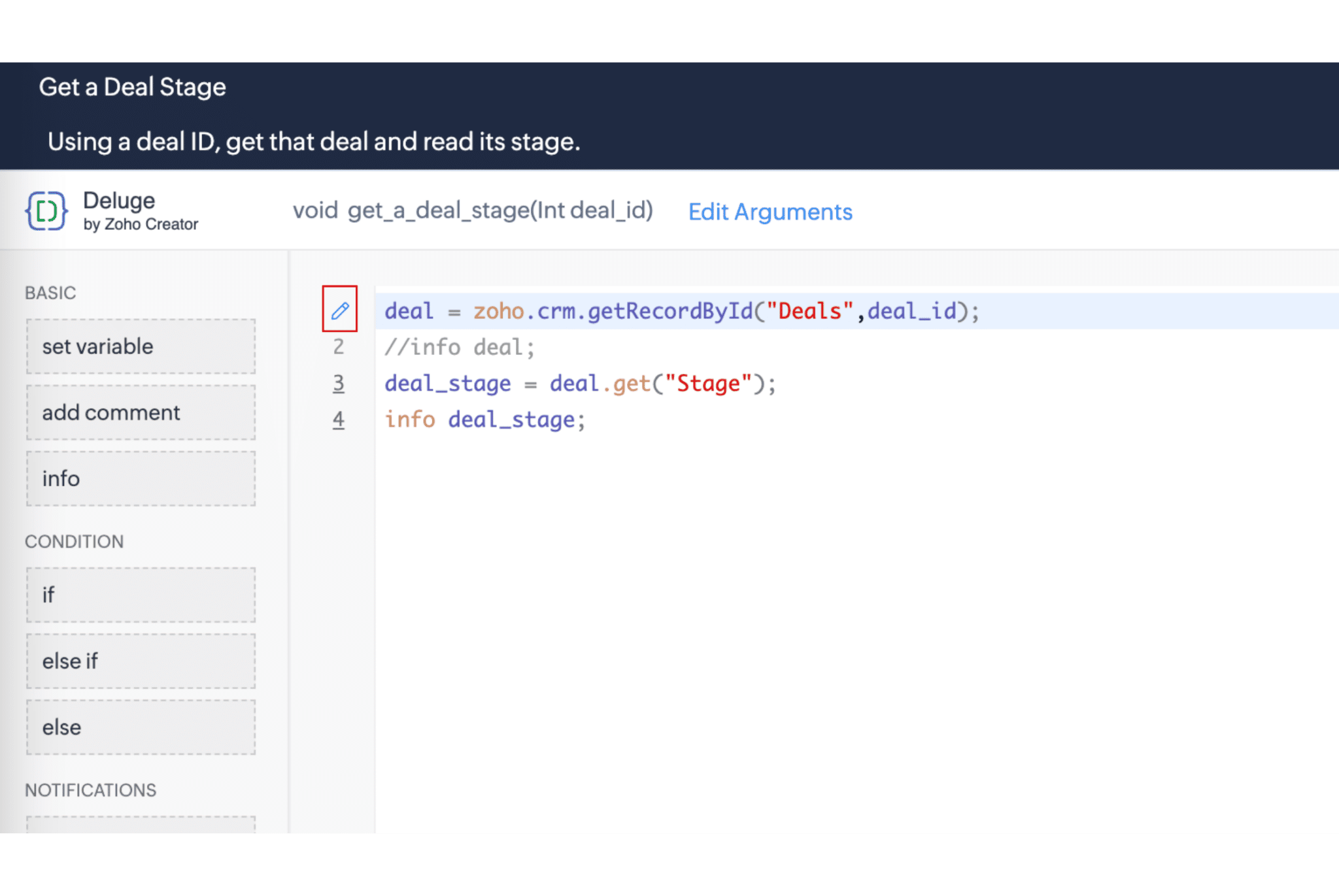Pick the else condition block
The height and width of the screenshot is (896, 1339).
[139, 727]
